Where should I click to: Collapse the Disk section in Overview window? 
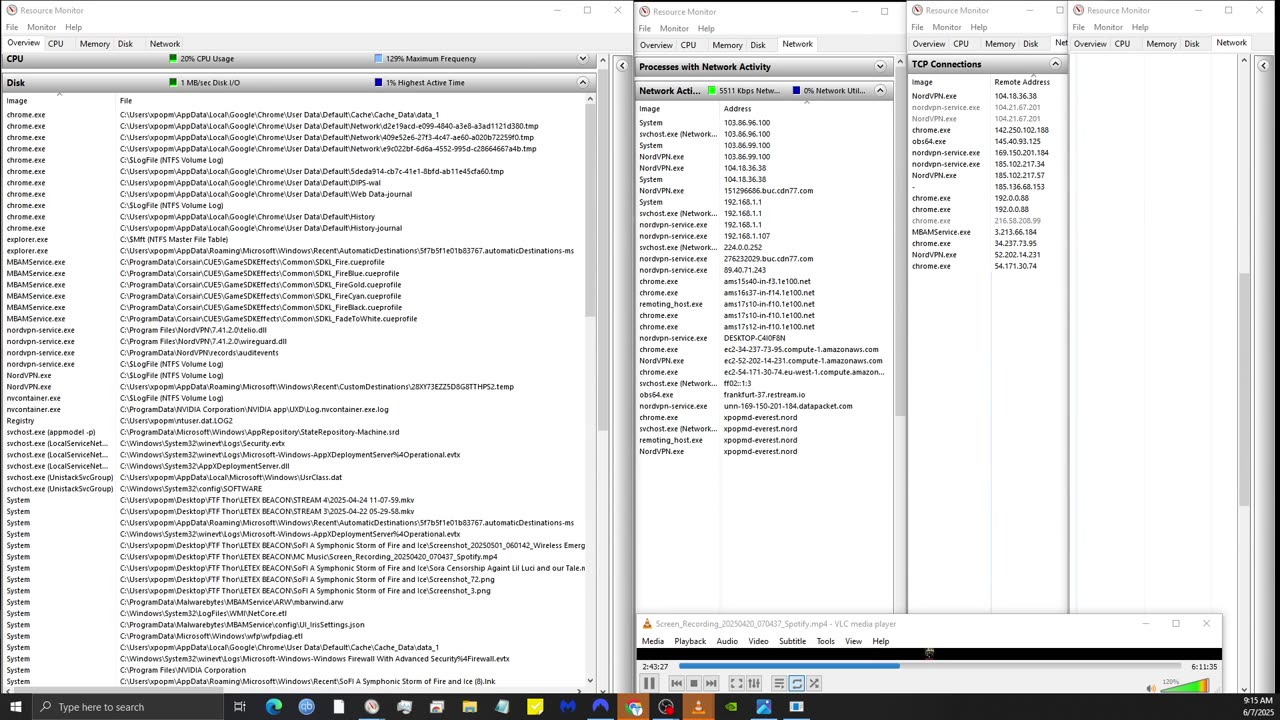583,83
